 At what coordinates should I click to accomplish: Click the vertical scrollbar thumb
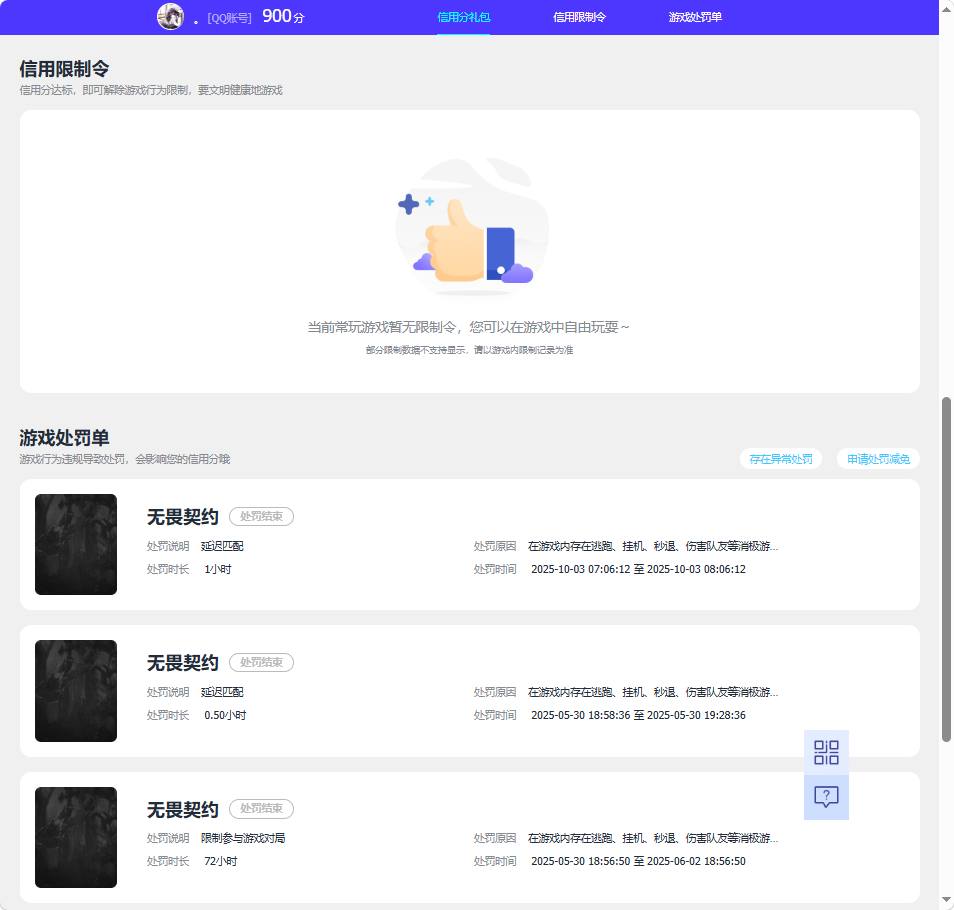[x=946, y=569]
